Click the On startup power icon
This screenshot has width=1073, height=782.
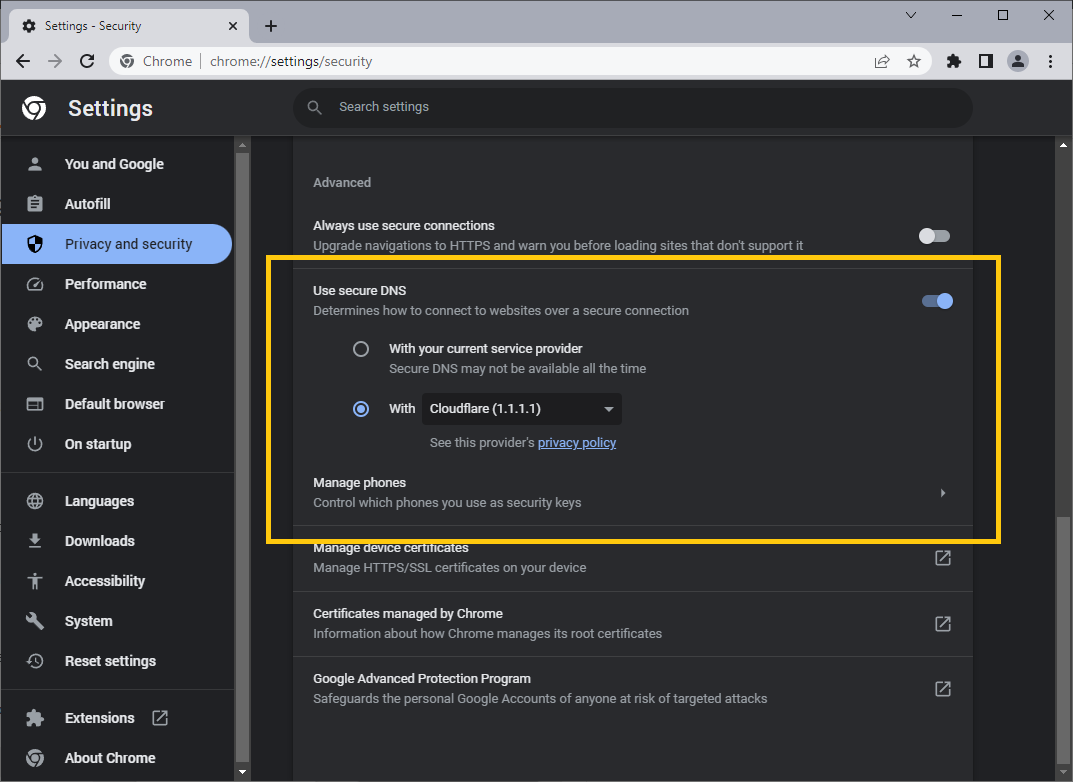click(35, 444)
